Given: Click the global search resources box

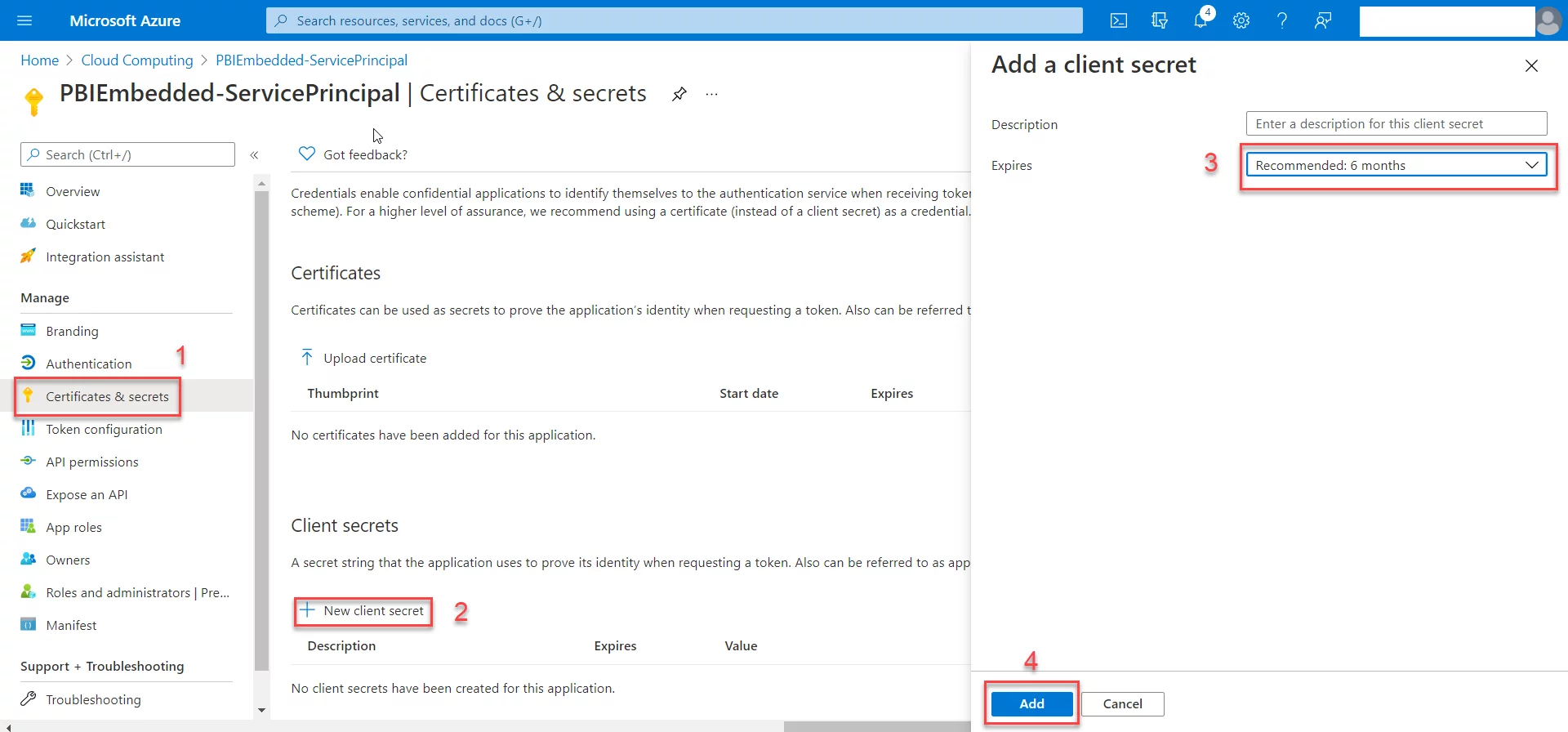Looking at the screenshot, I should click(x=675, y=20).
